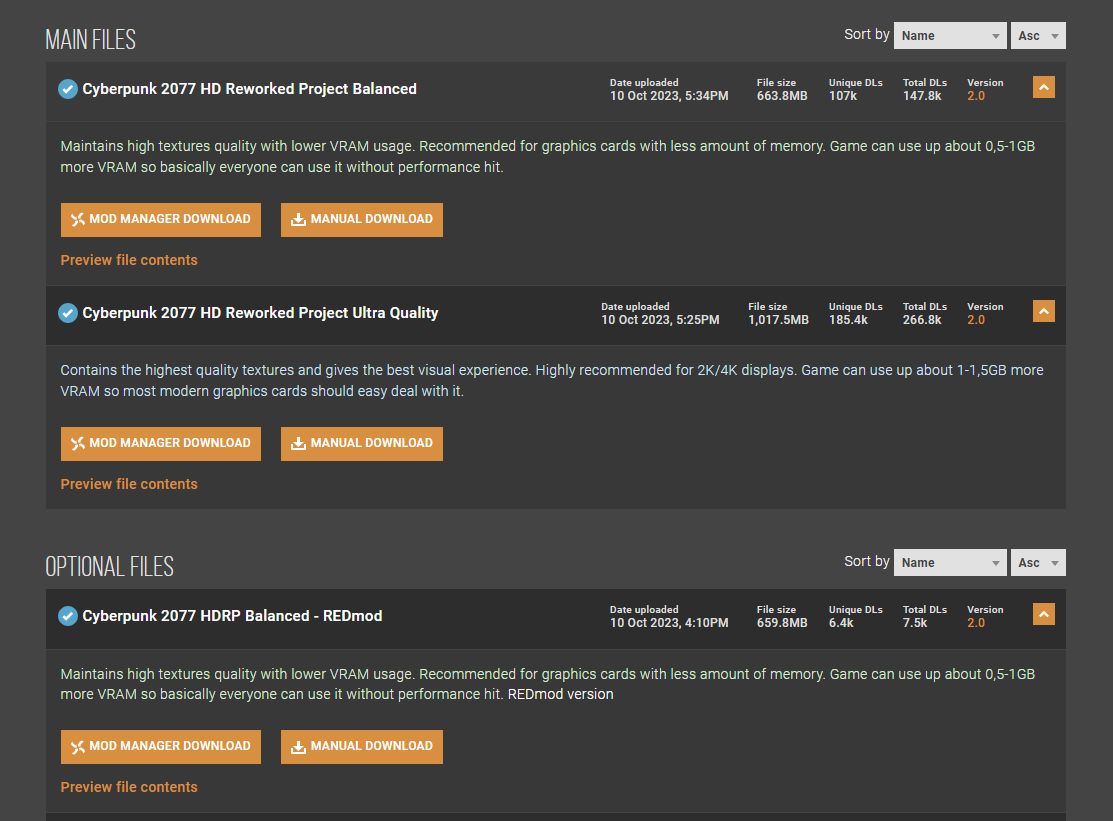Manual Download the HDRP Balanced REDmod file

point(362,746)
